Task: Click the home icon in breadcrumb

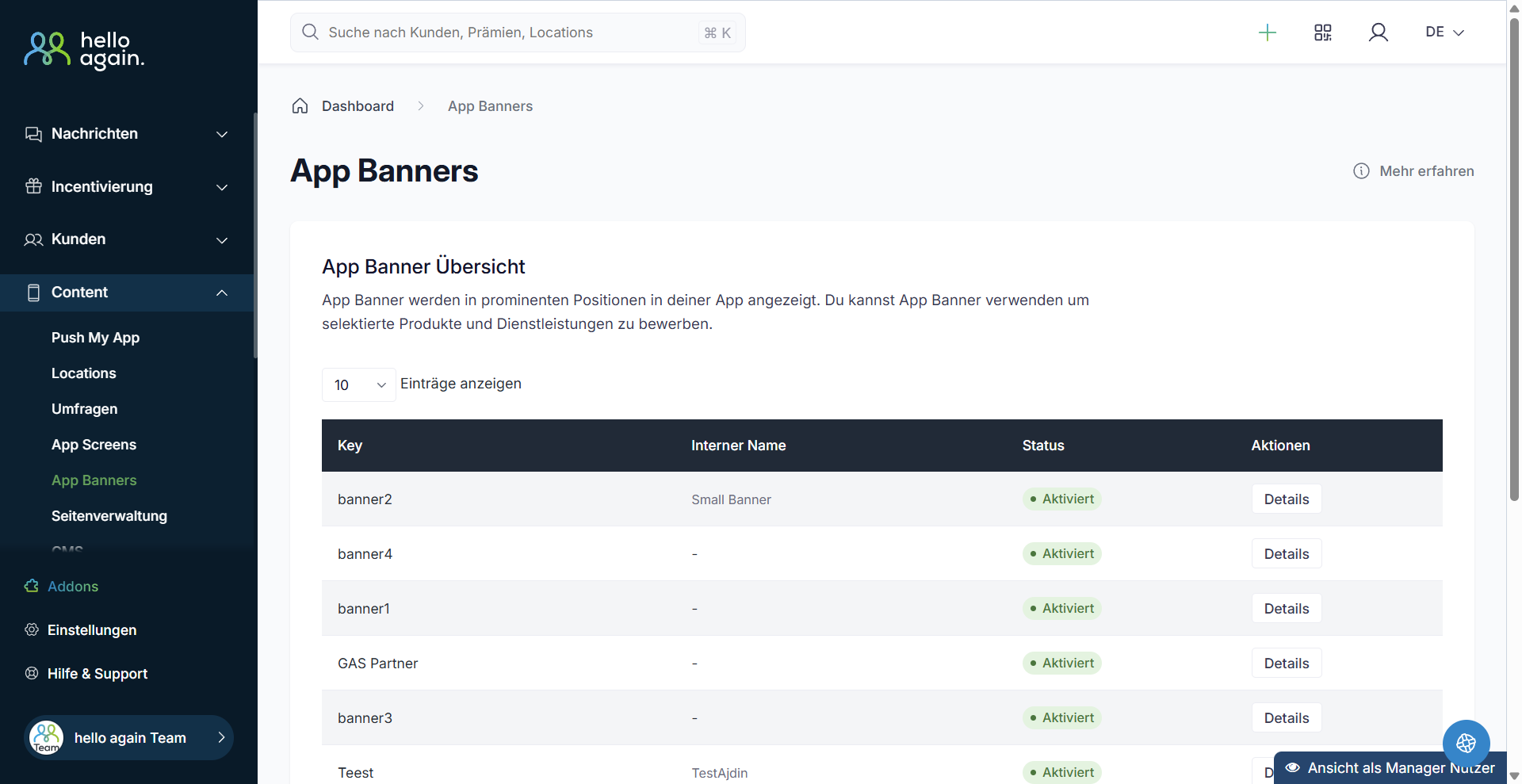Action: (x=300, y=106)
